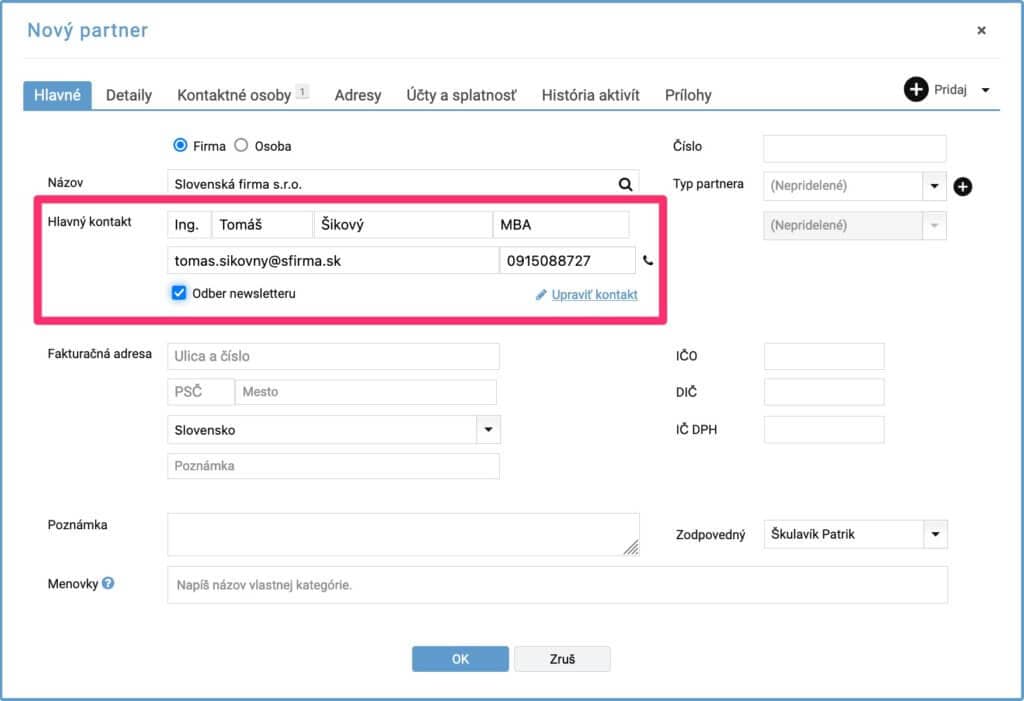Cancel with the Zruš button
Screen dimensions: 1024x701
[x=562, y=659]
